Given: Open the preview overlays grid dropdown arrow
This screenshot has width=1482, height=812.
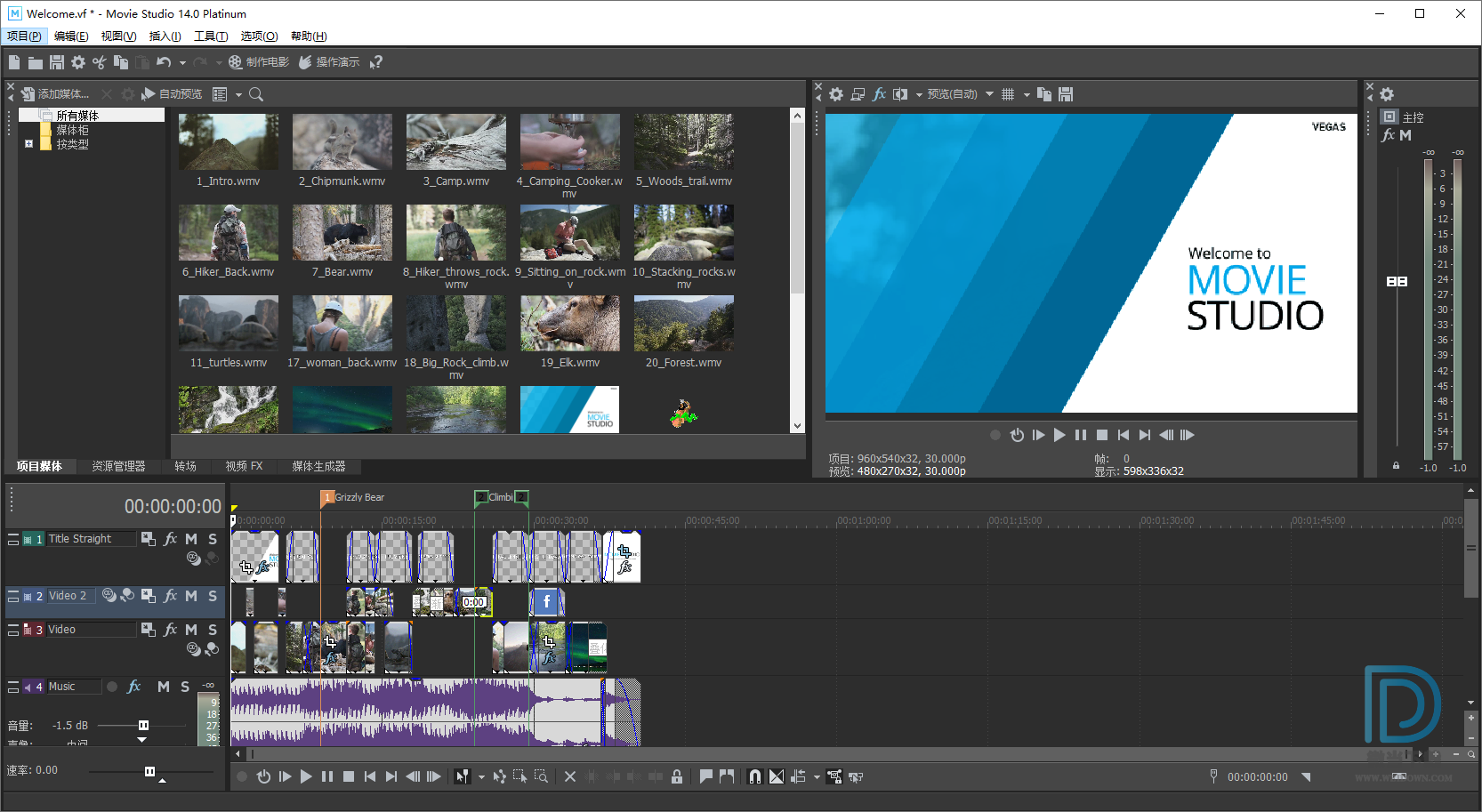Looking at the screenshot, I should (x=1027, y=94).
